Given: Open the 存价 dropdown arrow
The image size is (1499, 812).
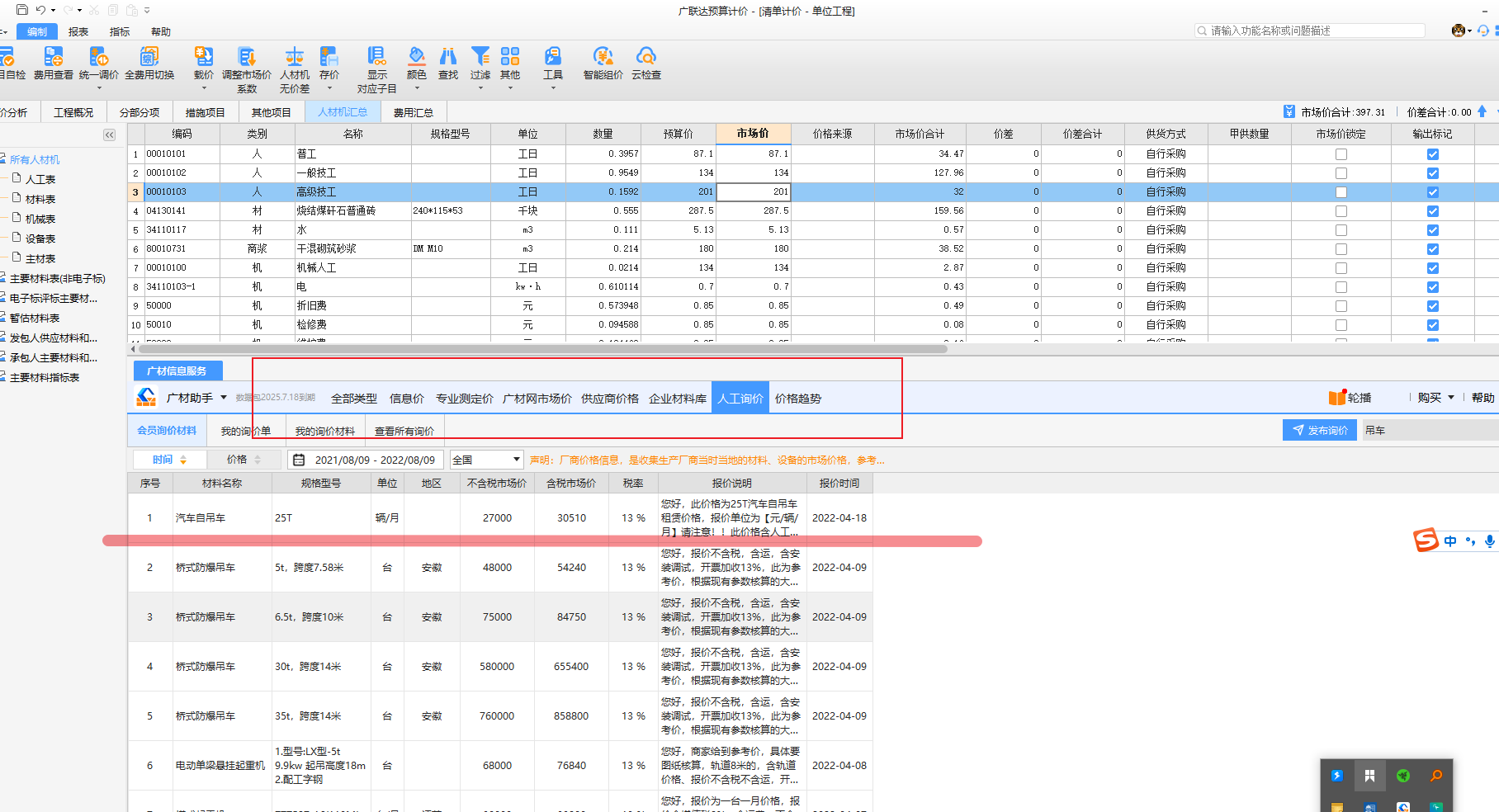Looking at the screenshot, I should pyautogui.click(x=329, y=87).
